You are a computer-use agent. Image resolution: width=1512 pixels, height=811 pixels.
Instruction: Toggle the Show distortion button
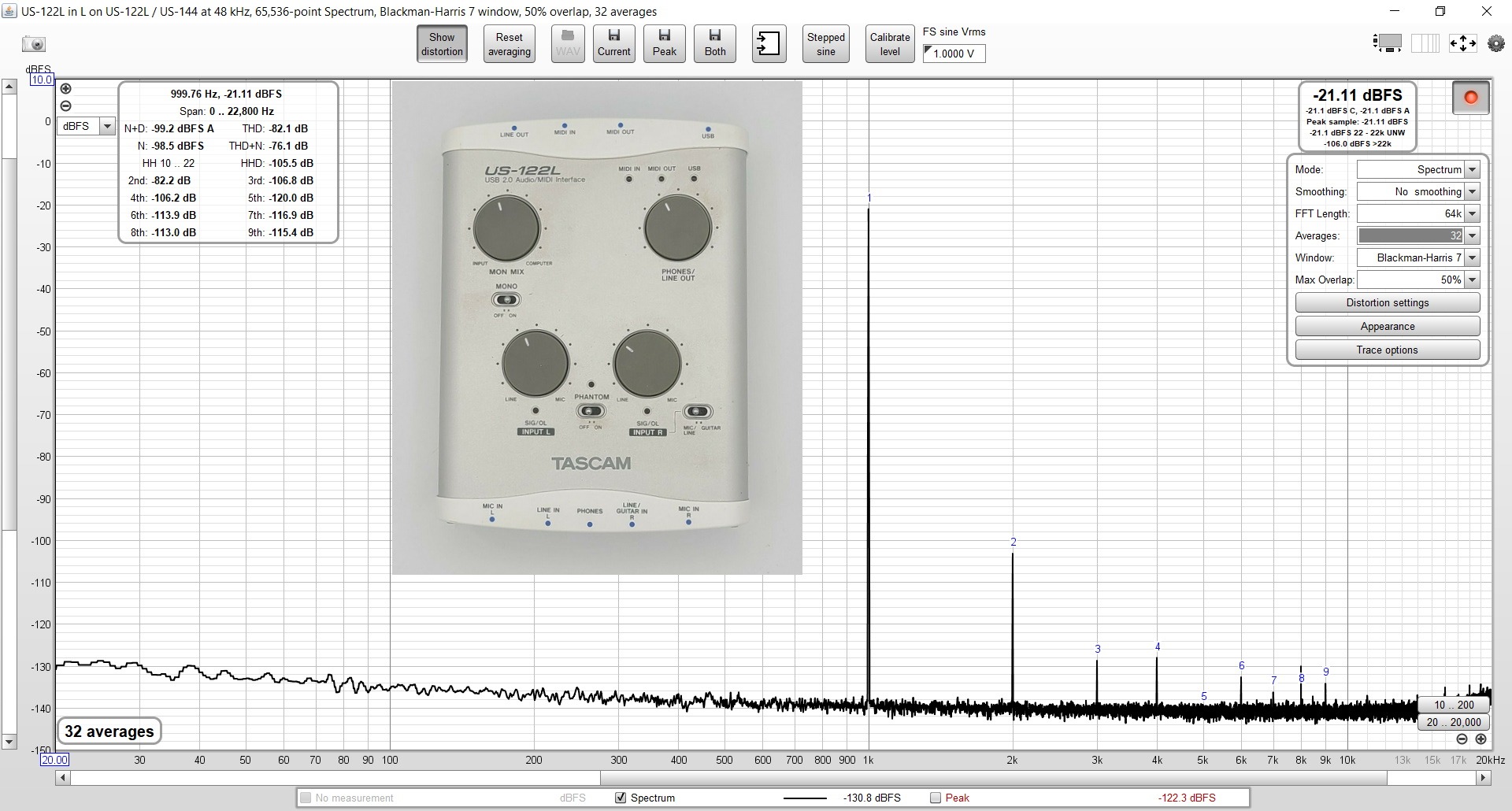(442, 44)
